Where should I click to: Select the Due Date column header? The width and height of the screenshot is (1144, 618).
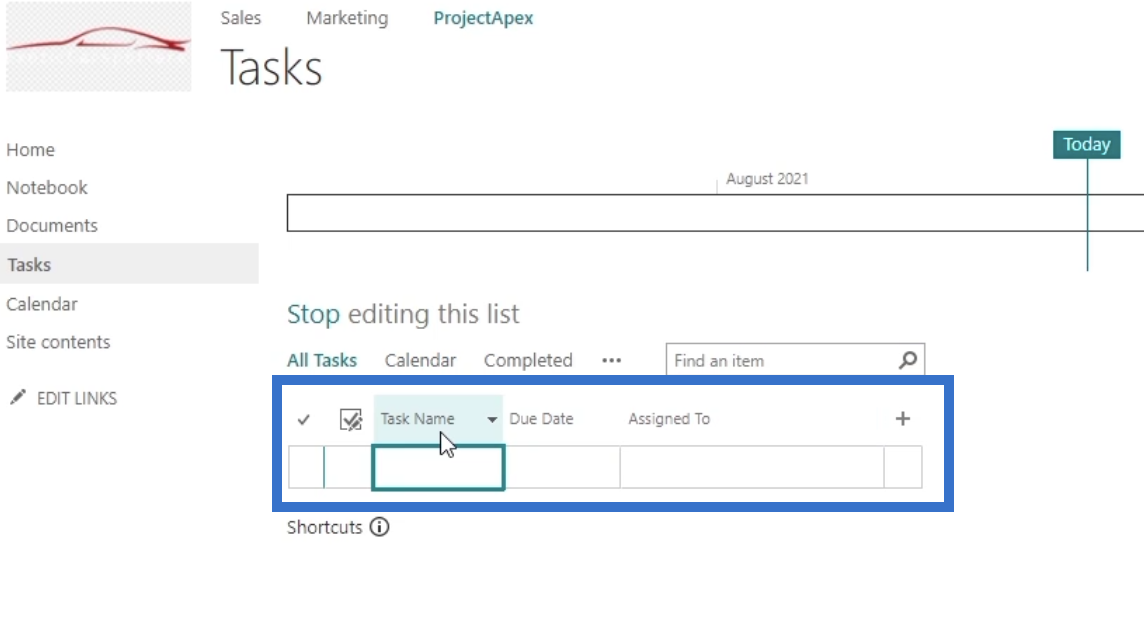[x=541, y=419]
